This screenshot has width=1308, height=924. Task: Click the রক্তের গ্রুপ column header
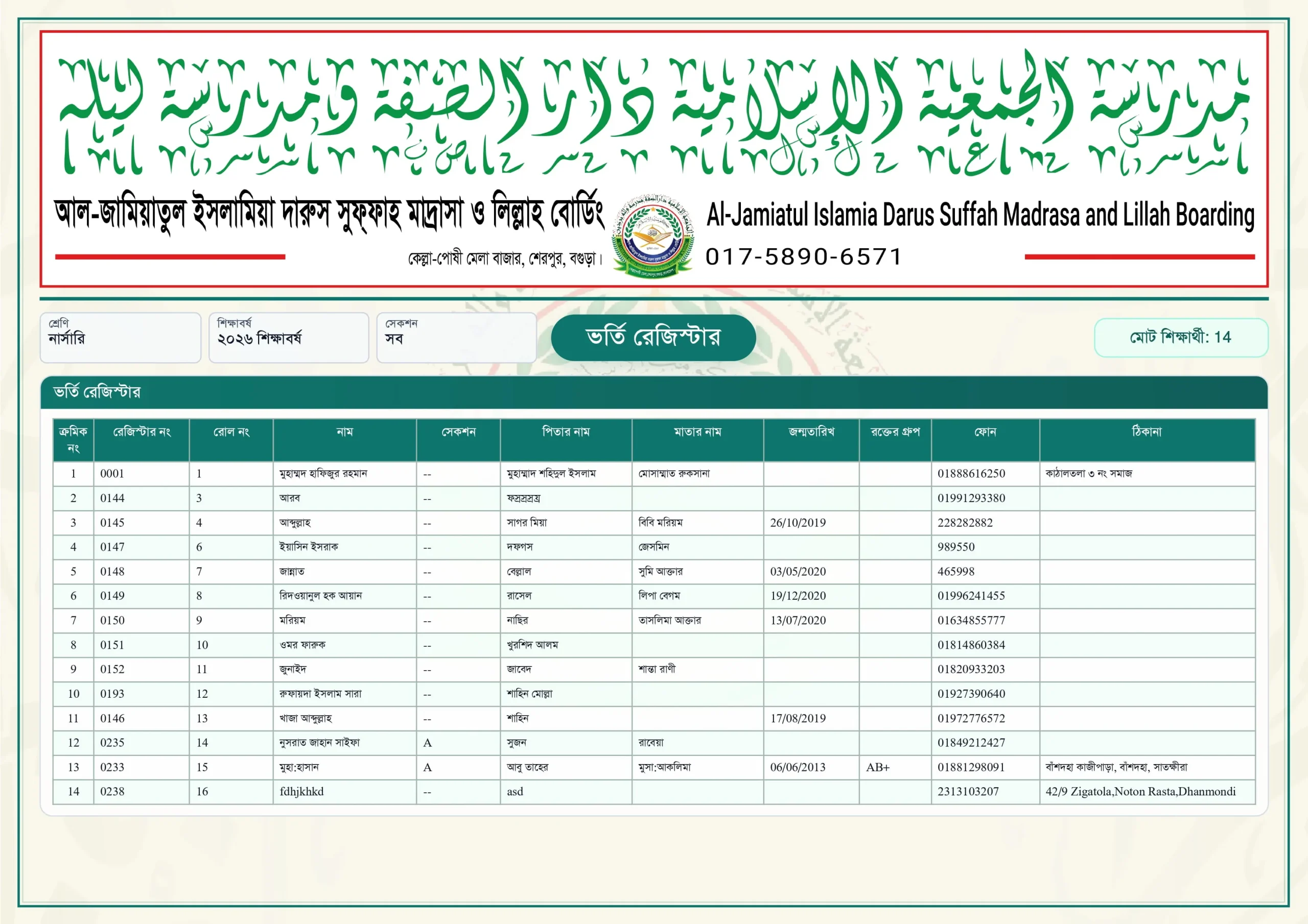pos(896,440)
